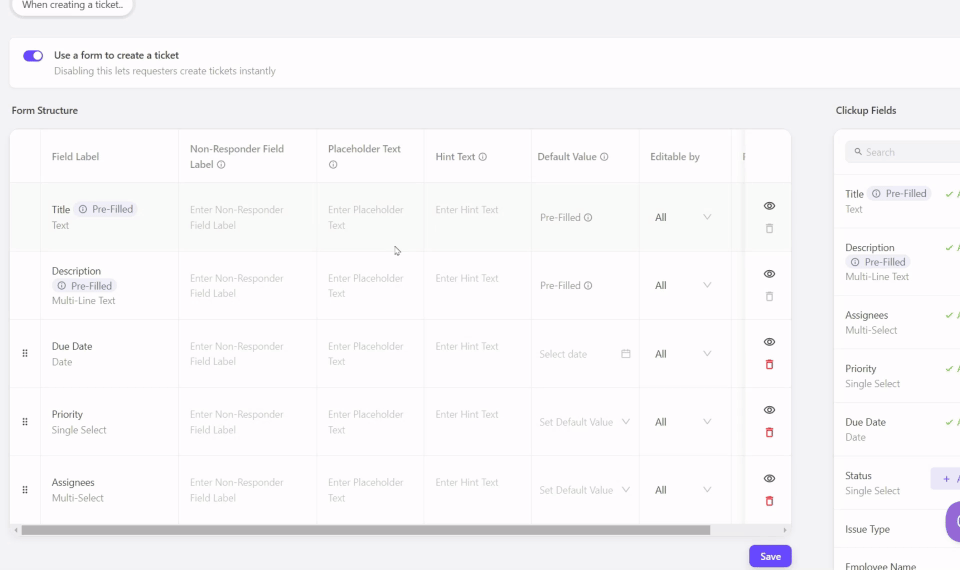The image size is (960, 570).
Task: Click the Priority row drag handle
Action: click(25, 422)
